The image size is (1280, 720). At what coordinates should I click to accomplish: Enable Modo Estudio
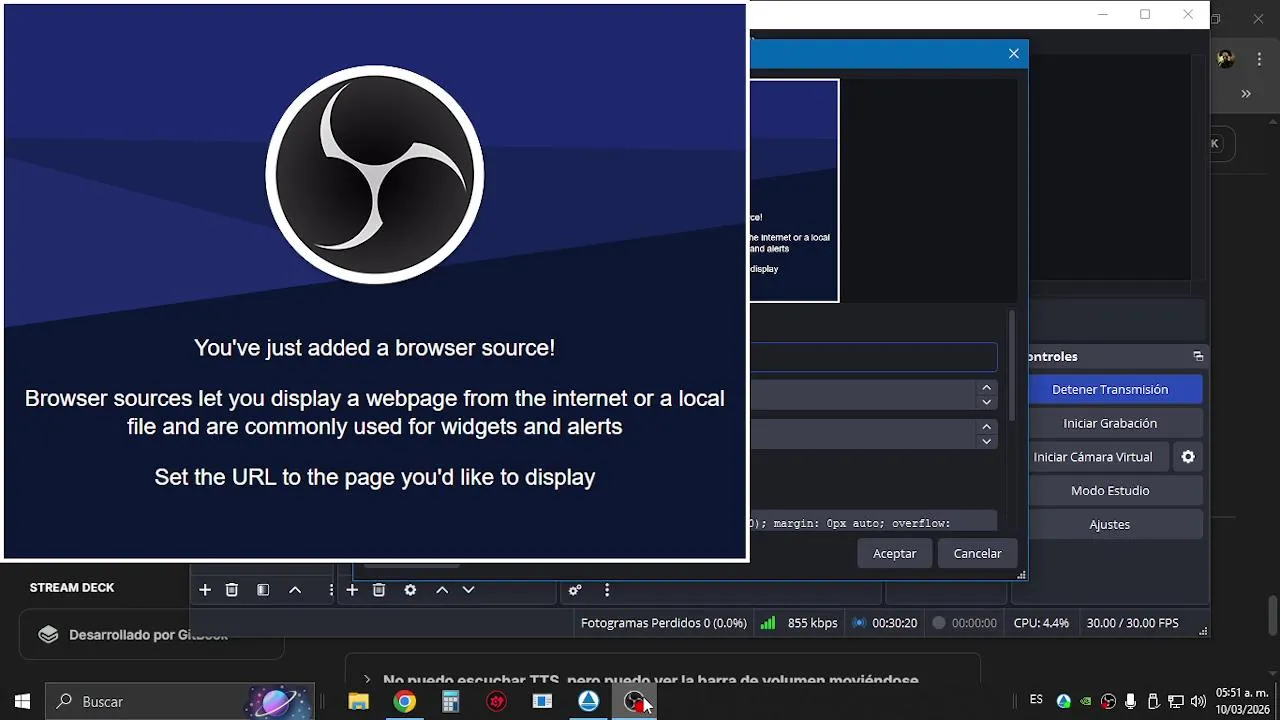point(1110,491)
